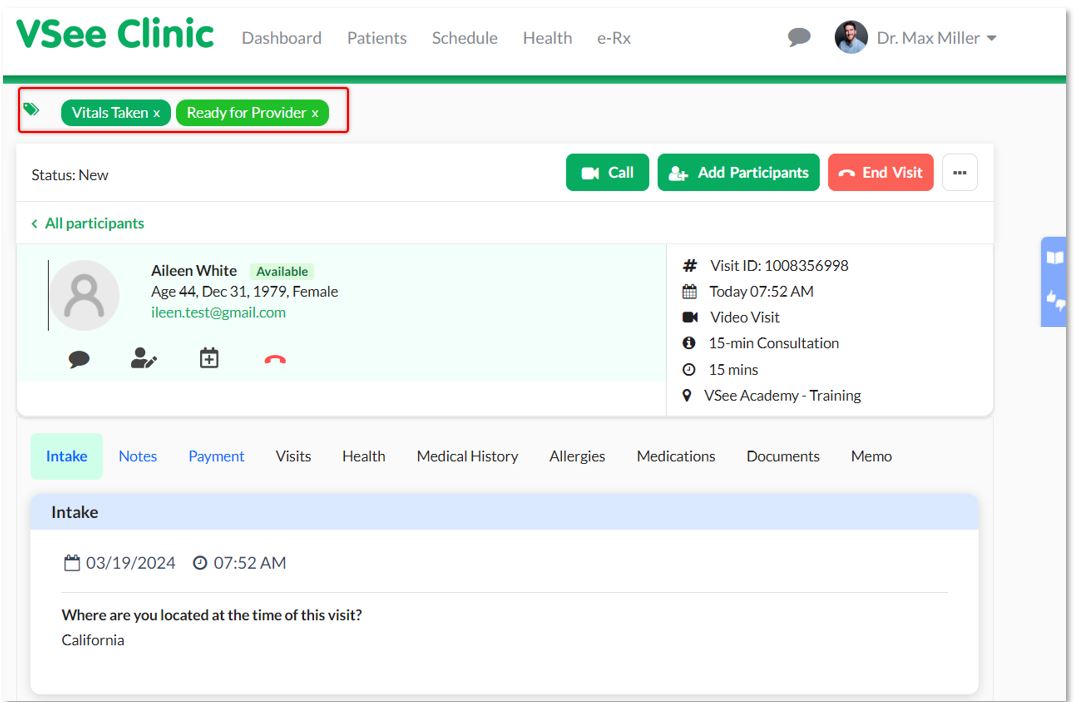The image size is (1074, 702).
Task: Click the Intake section header
Action: tap(504, 512)
